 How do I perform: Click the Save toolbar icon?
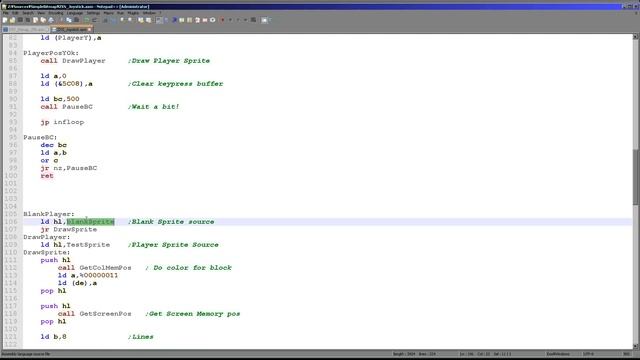click(20, 20)
